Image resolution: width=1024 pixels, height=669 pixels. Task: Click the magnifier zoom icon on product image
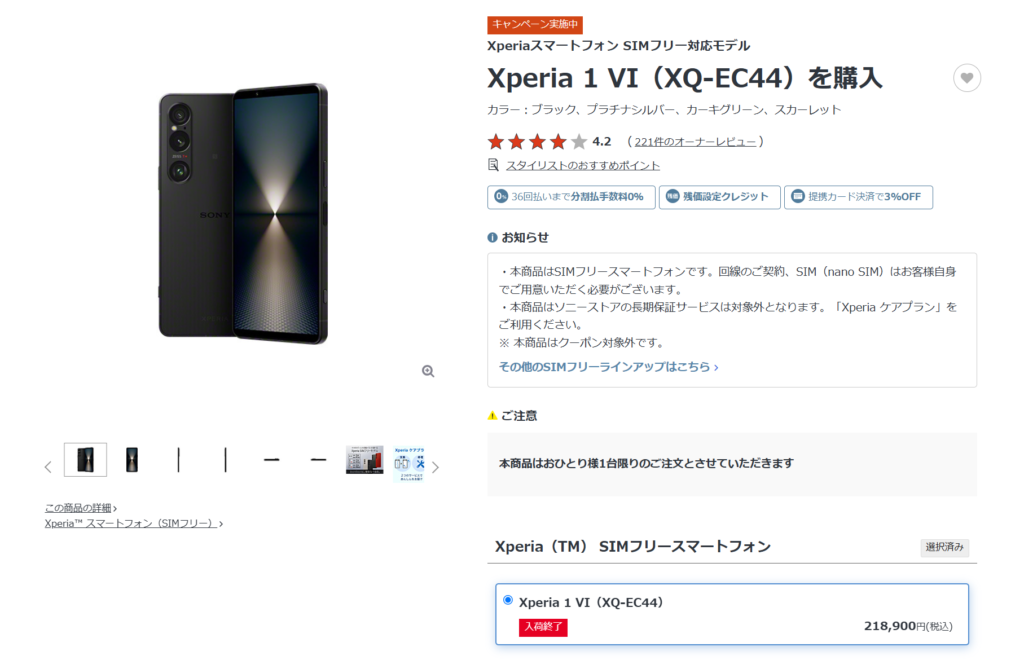(428, 371)
